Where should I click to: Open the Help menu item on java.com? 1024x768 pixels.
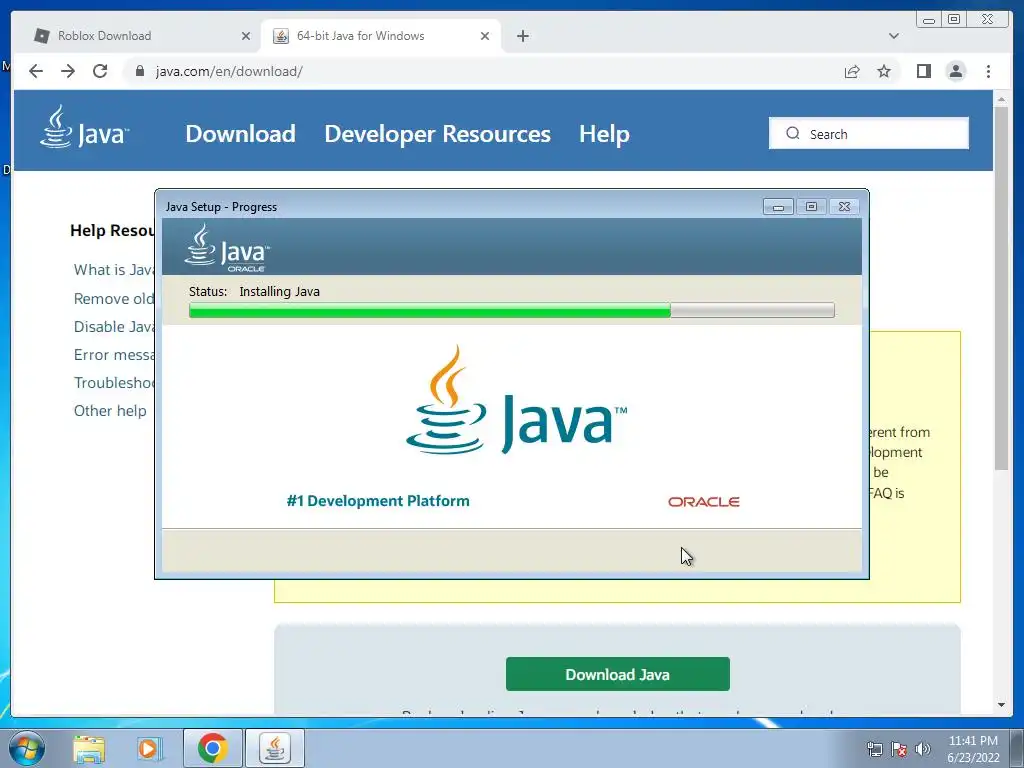point(604,134)
